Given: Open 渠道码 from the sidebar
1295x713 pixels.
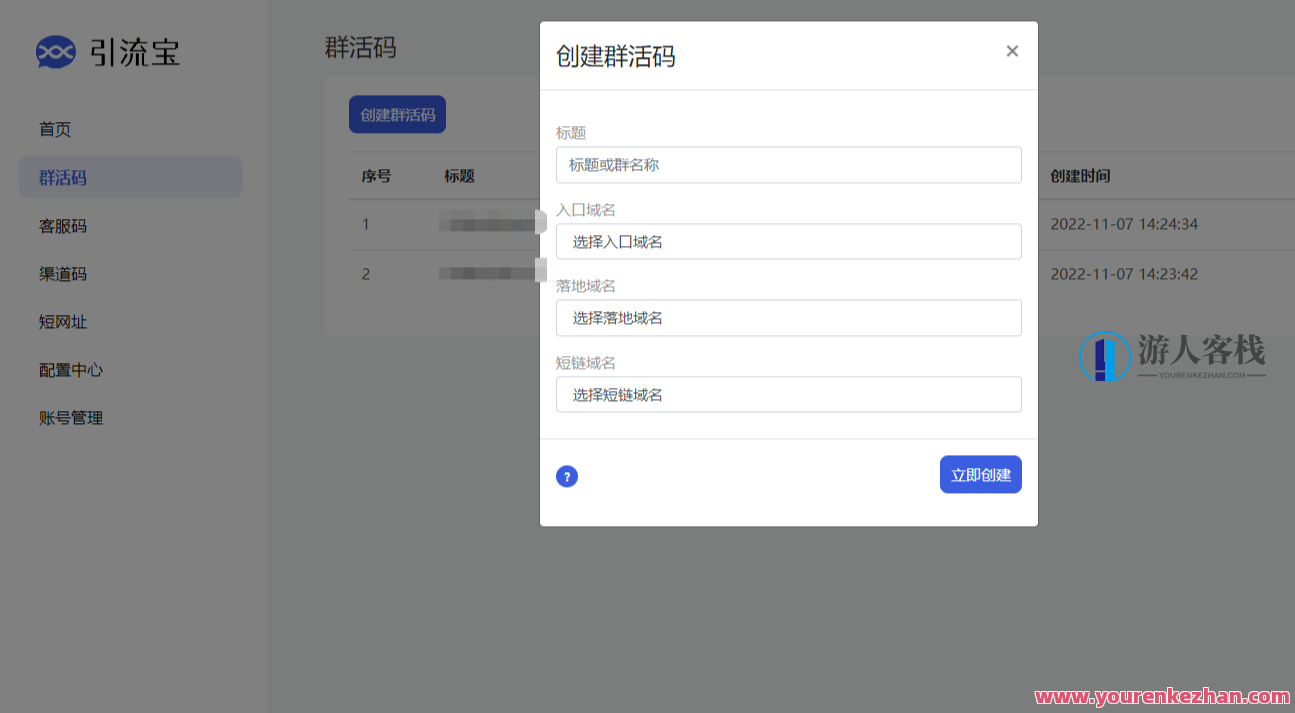Looking at the screenshot, I should (x=62, y=273).
